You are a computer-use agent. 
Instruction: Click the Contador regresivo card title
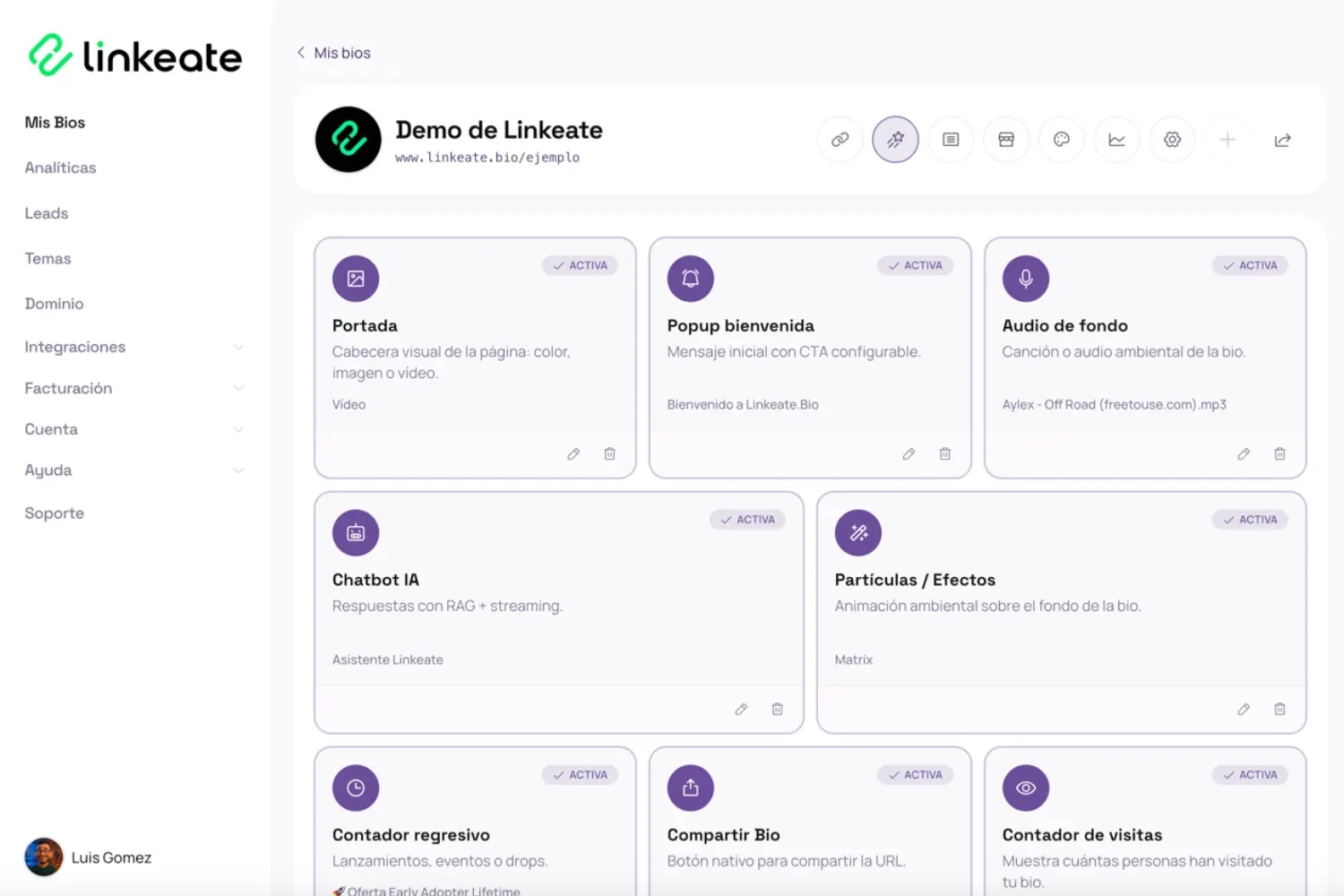click(x=411, y=835)
